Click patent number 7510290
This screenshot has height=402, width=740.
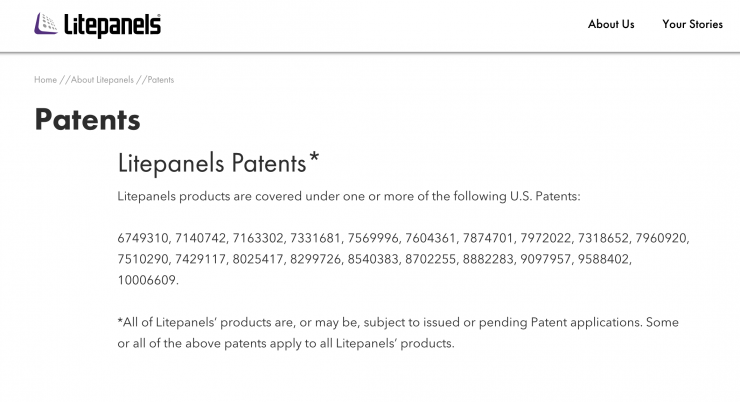[143, 259]
